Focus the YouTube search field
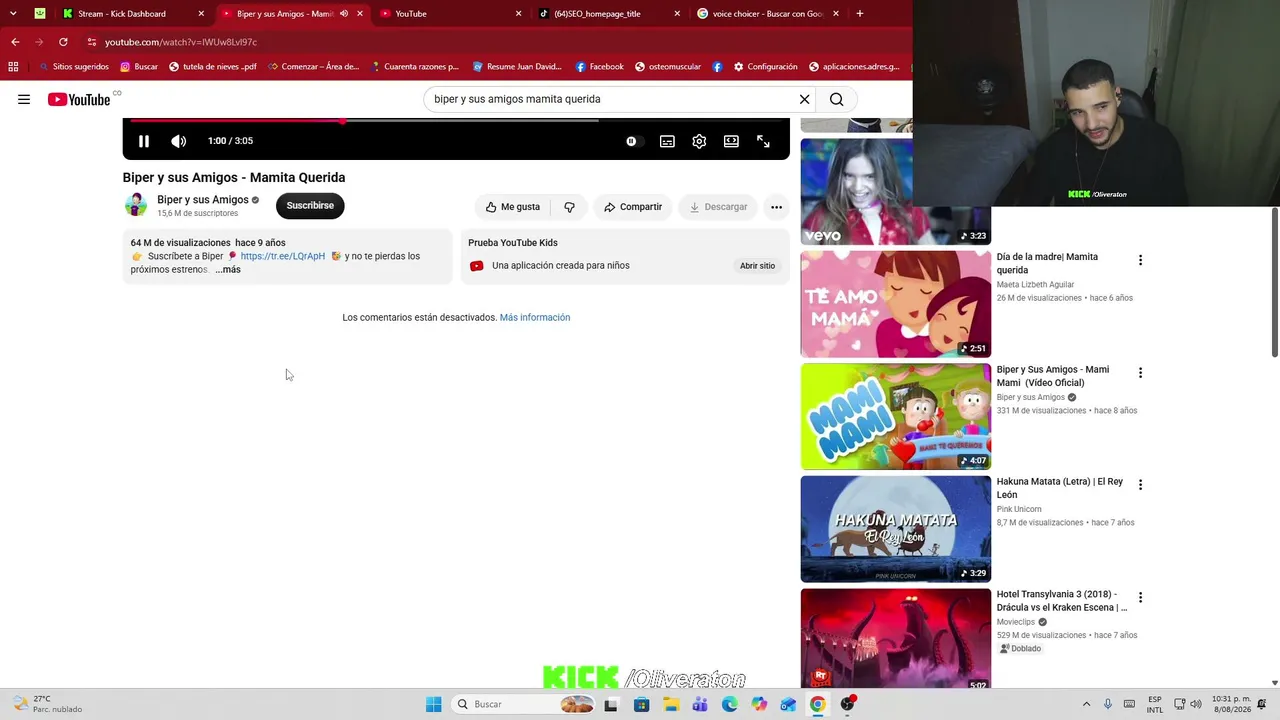The image size is (1280, 720). coord(610,99)
